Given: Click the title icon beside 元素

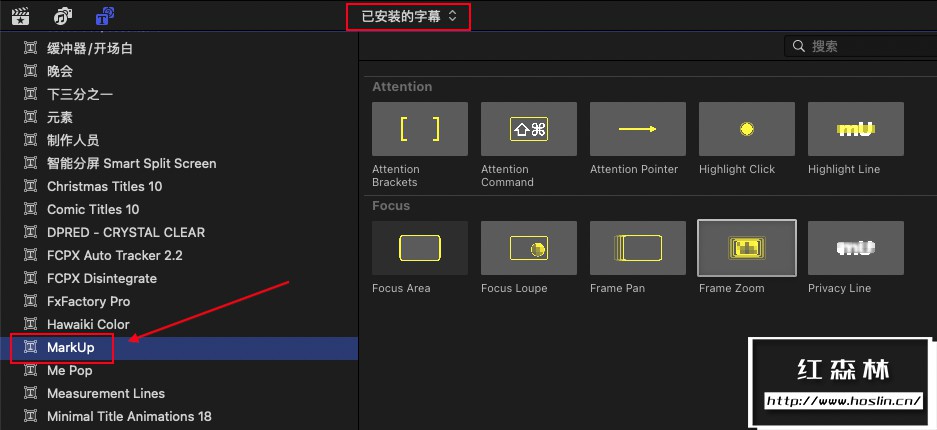Looking at the screenshot, I should [x=30, y=117].
